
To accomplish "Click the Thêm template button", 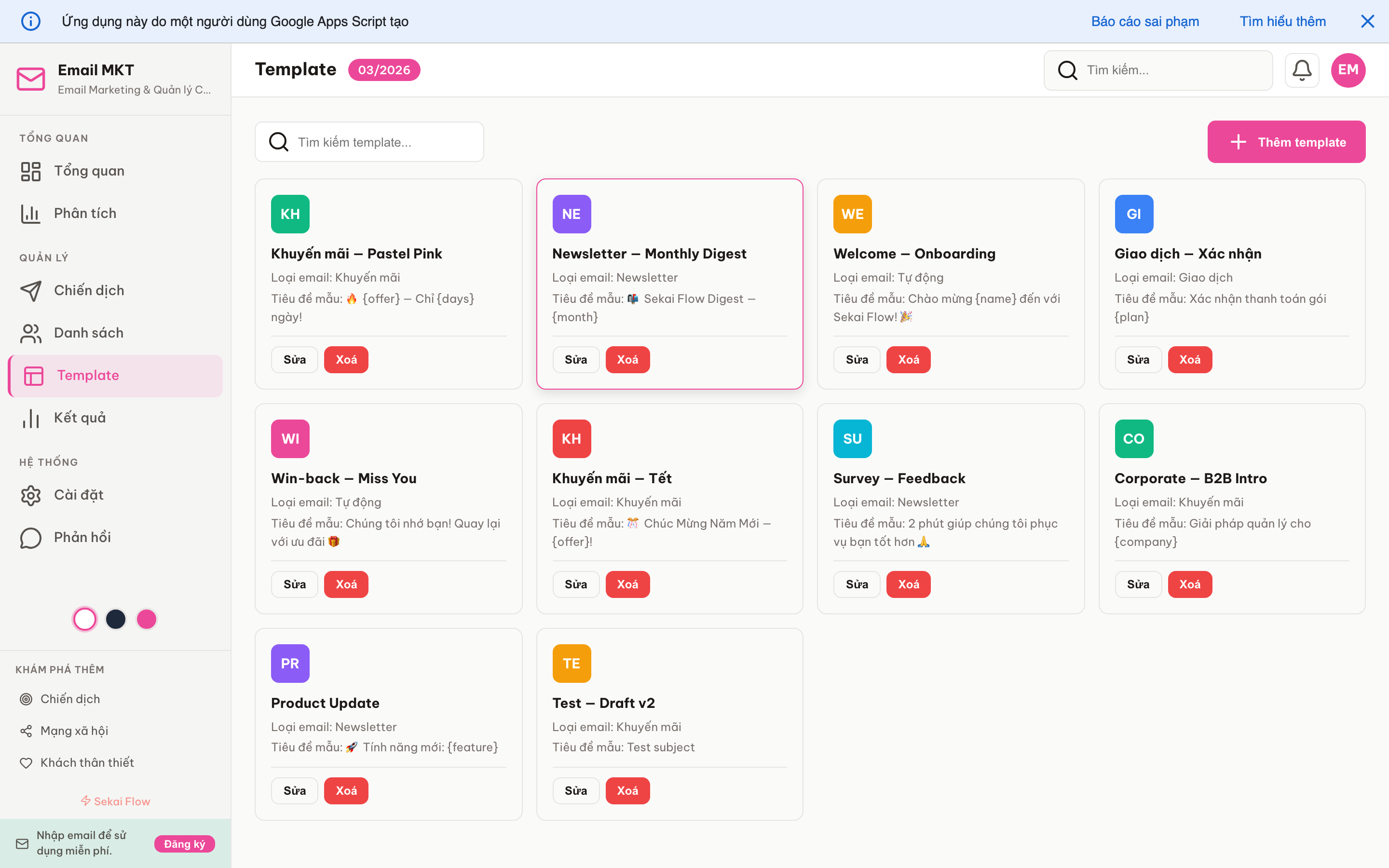I will click(x=1286, y=142).
